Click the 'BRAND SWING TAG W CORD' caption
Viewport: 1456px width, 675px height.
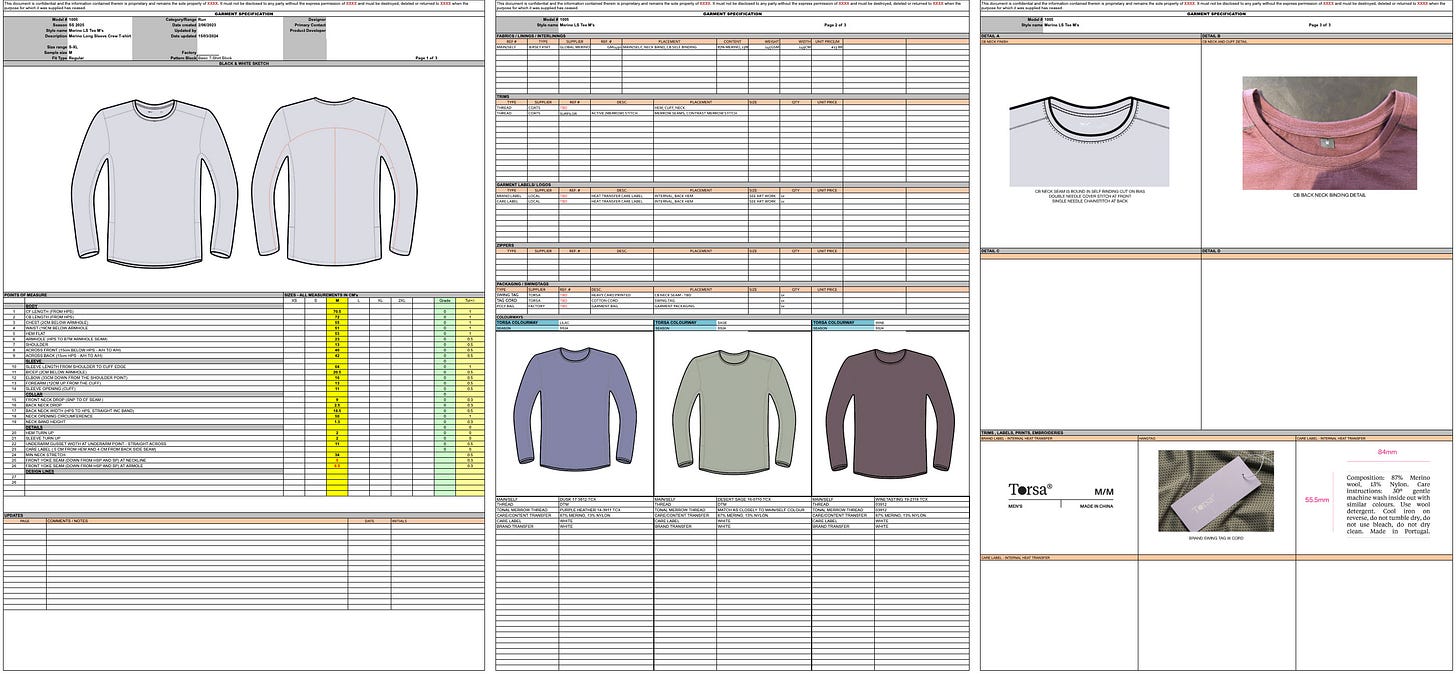pos(1216,537)
